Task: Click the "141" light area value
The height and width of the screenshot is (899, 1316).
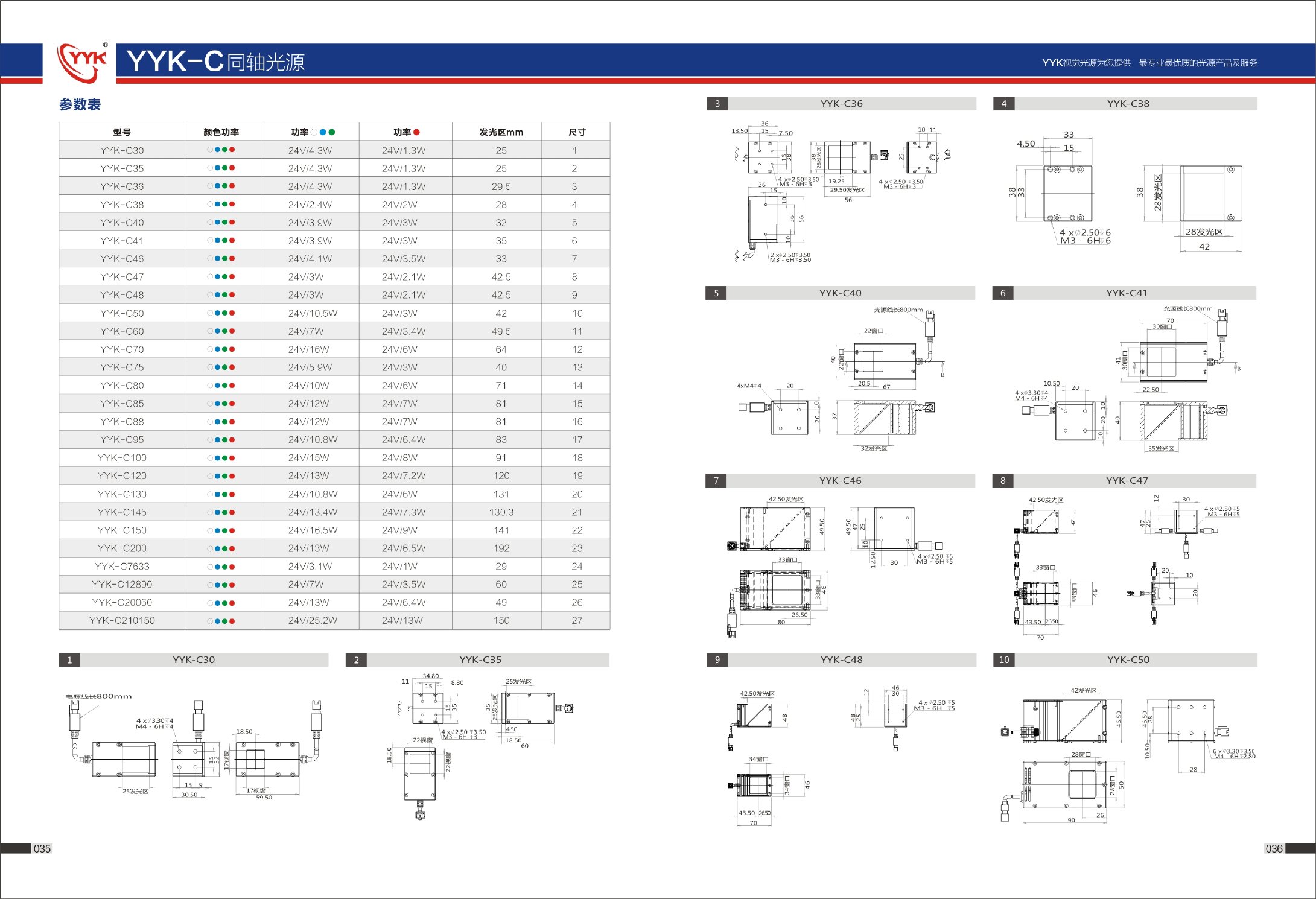Action: [x=501, y=530]
